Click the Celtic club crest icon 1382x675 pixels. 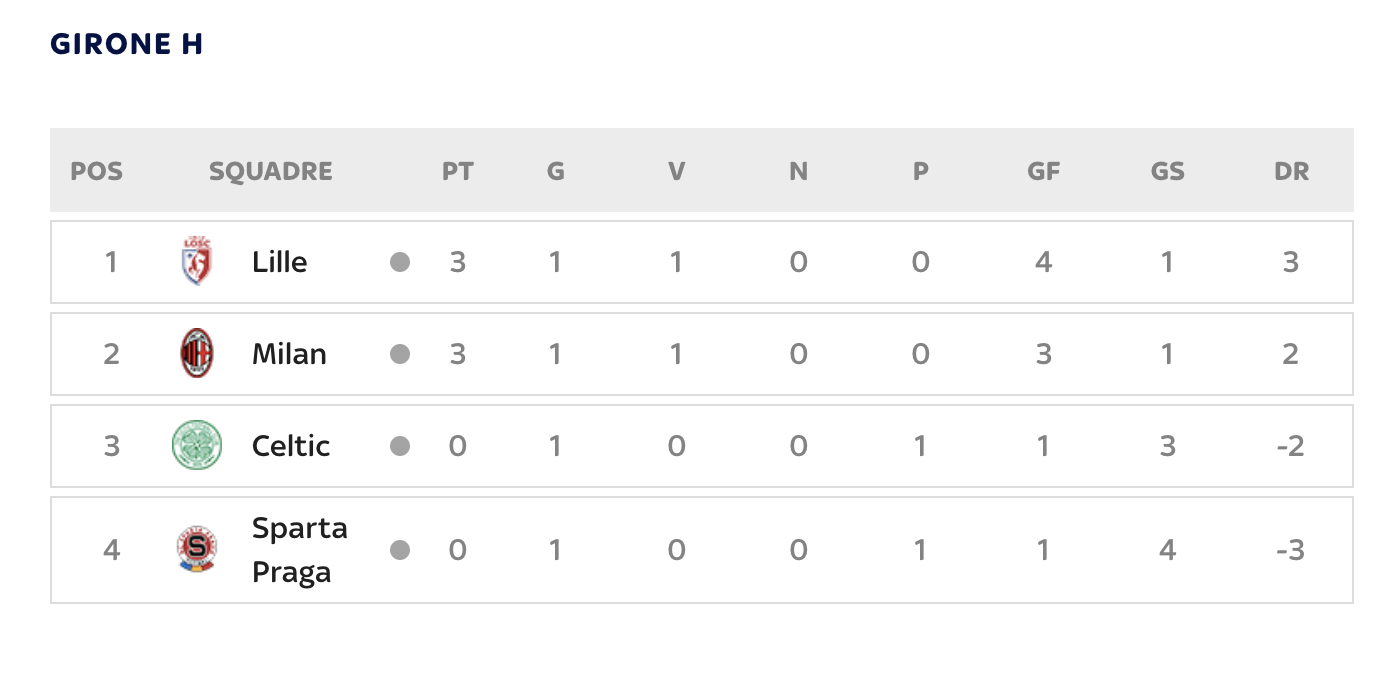click(196, 446)
